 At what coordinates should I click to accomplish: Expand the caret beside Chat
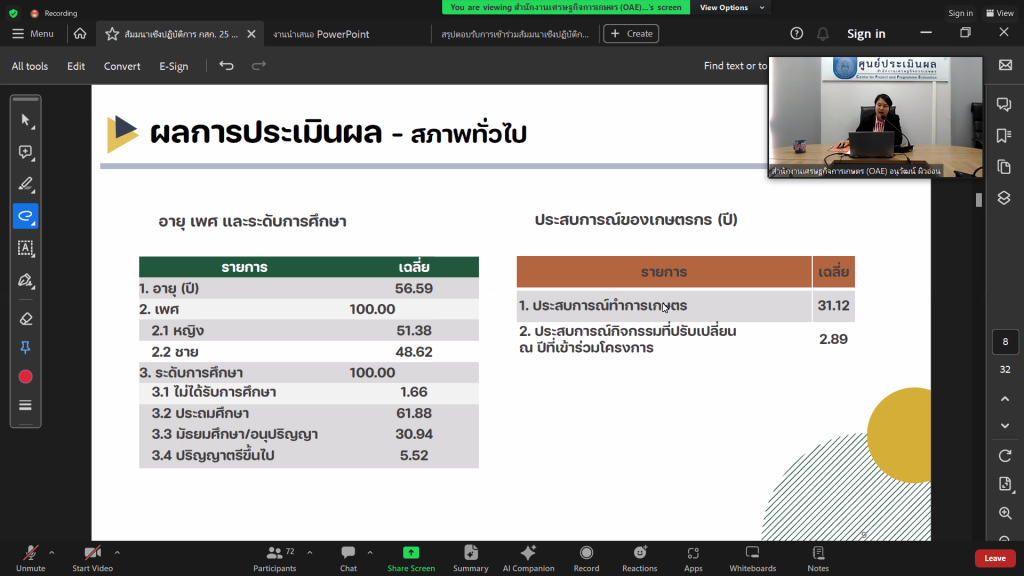click(x=370, y=553)
